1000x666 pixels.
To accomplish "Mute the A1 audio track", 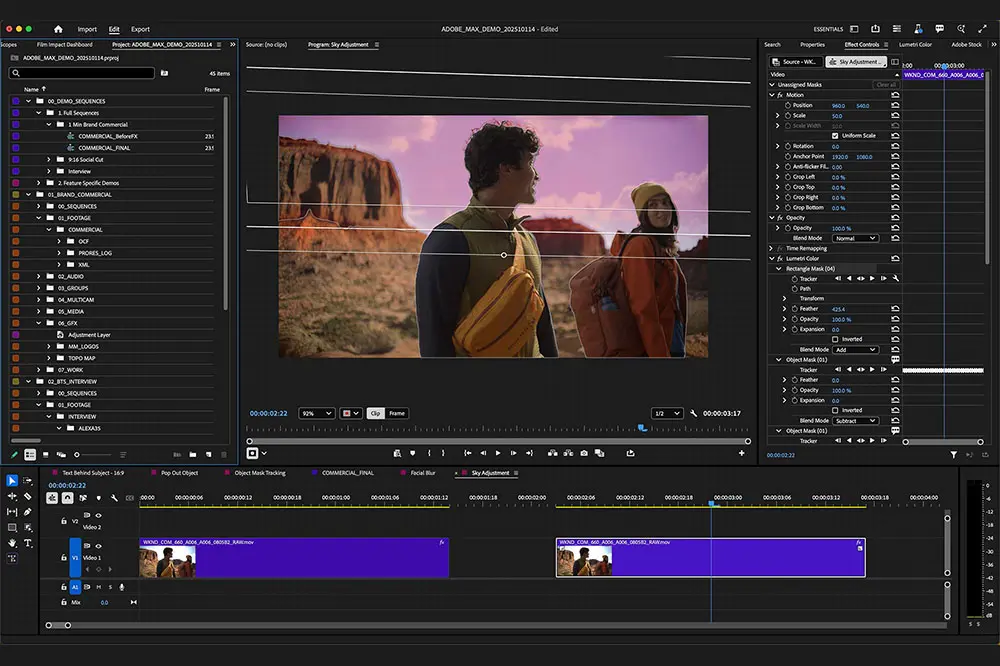I will point(99,587).
